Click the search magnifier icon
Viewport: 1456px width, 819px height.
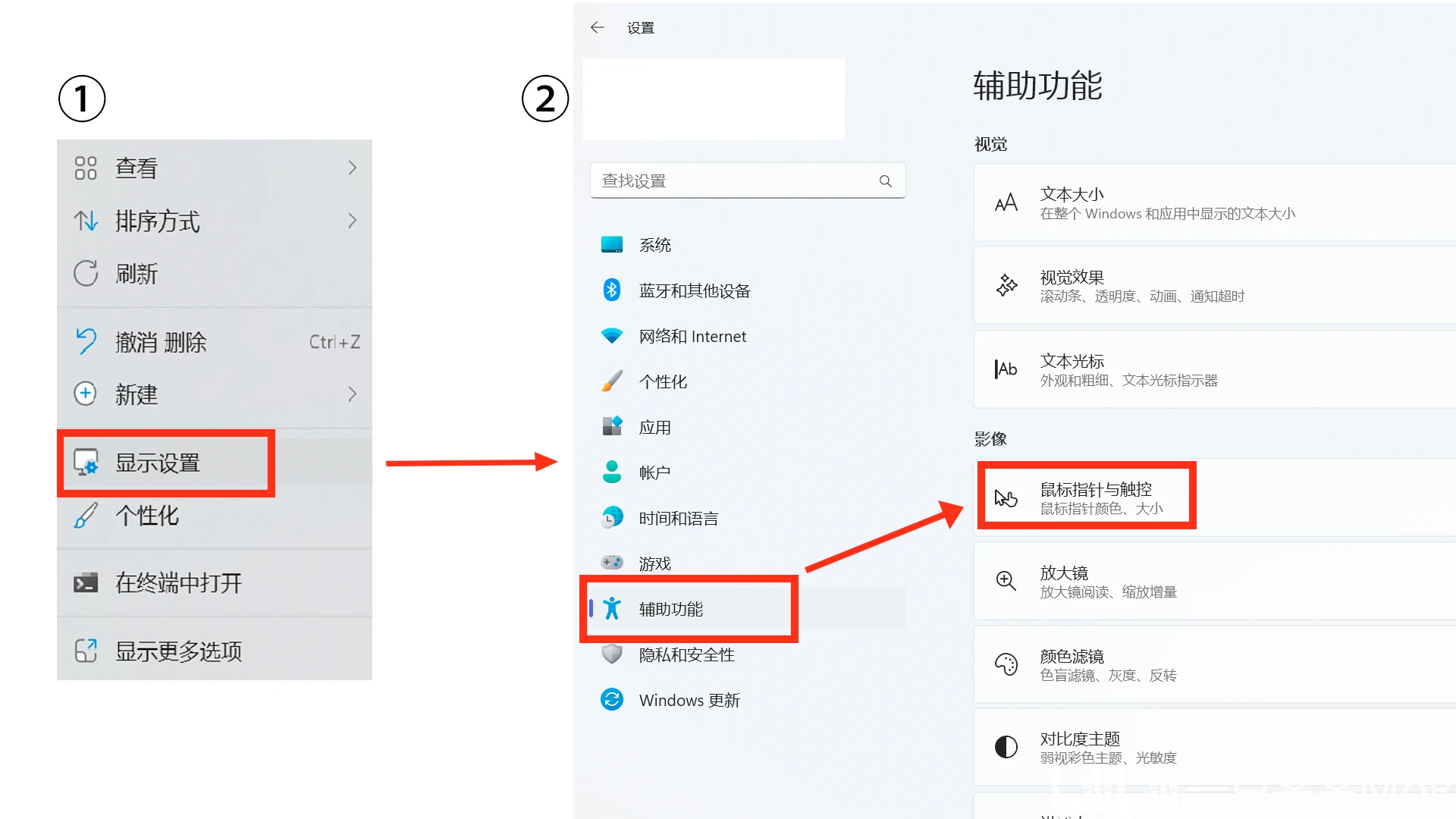click(x=885, y=181)
